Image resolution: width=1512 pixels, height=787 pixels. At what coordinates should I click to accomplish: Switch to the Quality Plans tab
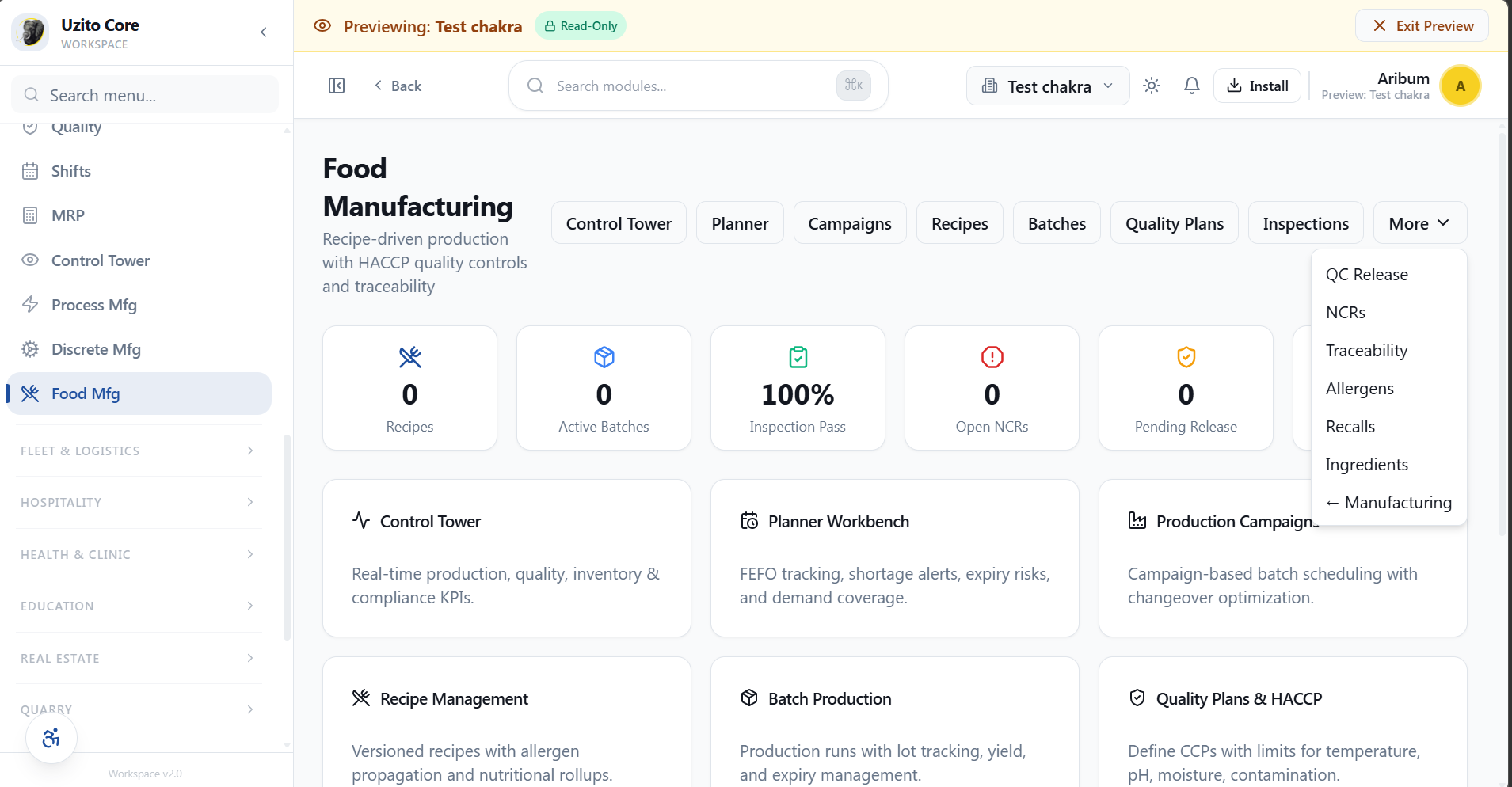(1174, 223)
